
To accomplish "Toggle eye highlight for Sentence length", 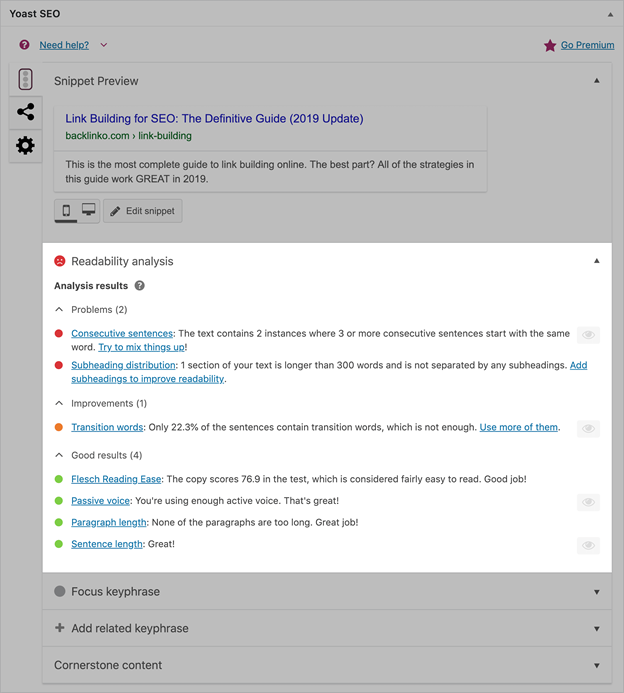I will pos(588,545).
